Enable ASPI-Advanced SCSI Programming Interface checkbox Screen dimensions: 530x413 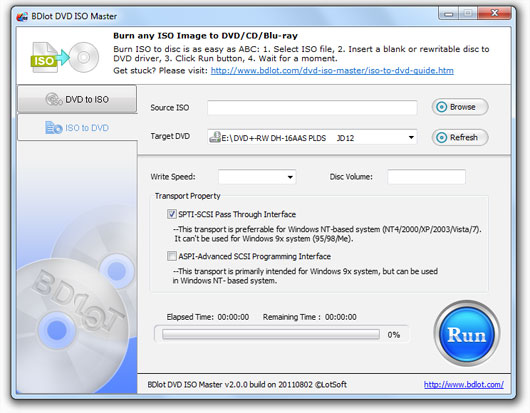172,256
